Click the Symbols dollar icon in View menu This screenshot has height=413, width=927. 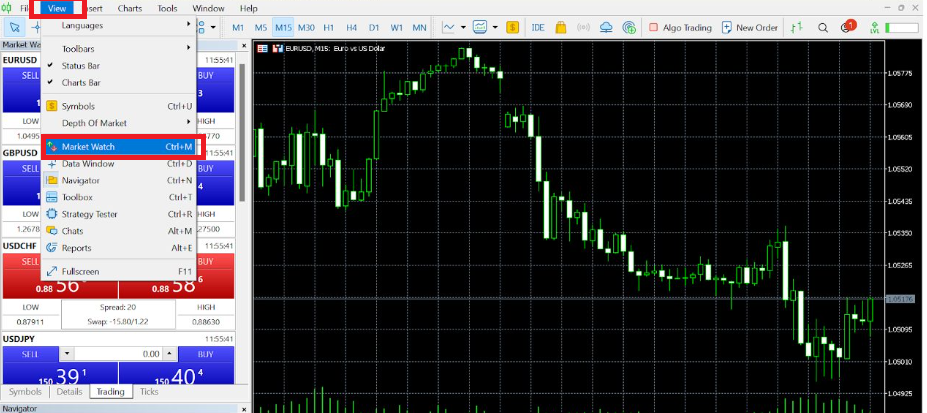pyautogui.click(x=51, y=106)
